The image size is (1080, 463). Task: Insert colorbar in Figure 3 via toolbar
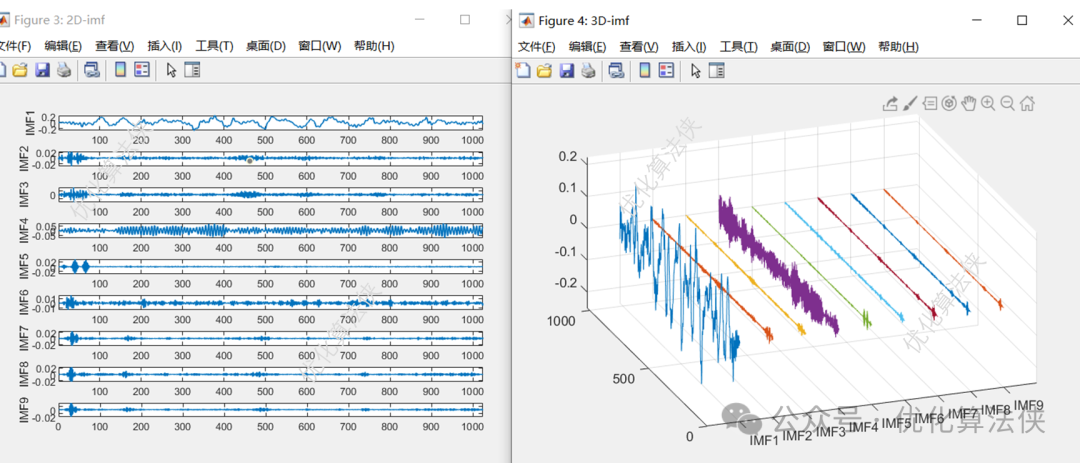coord(120,70)
